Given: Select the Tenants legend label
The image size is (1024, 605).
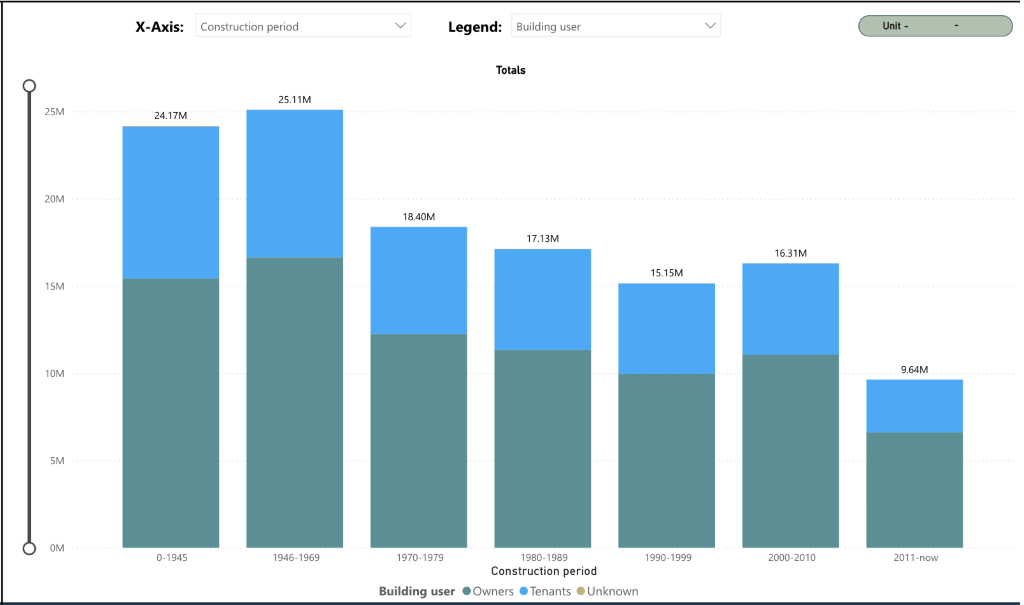Looking at the screenshot, I should [x=550, y=592].
